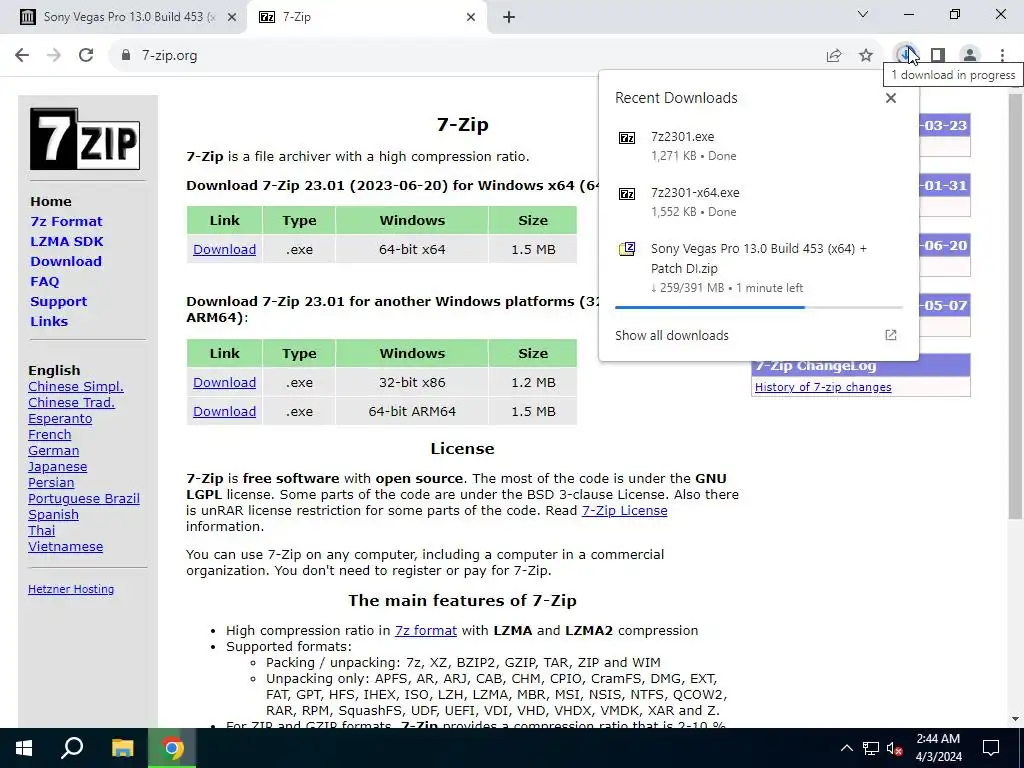1024x768 pixels.
Task: Close the Recent Downloads popup
Action: [x=891, y=98]
